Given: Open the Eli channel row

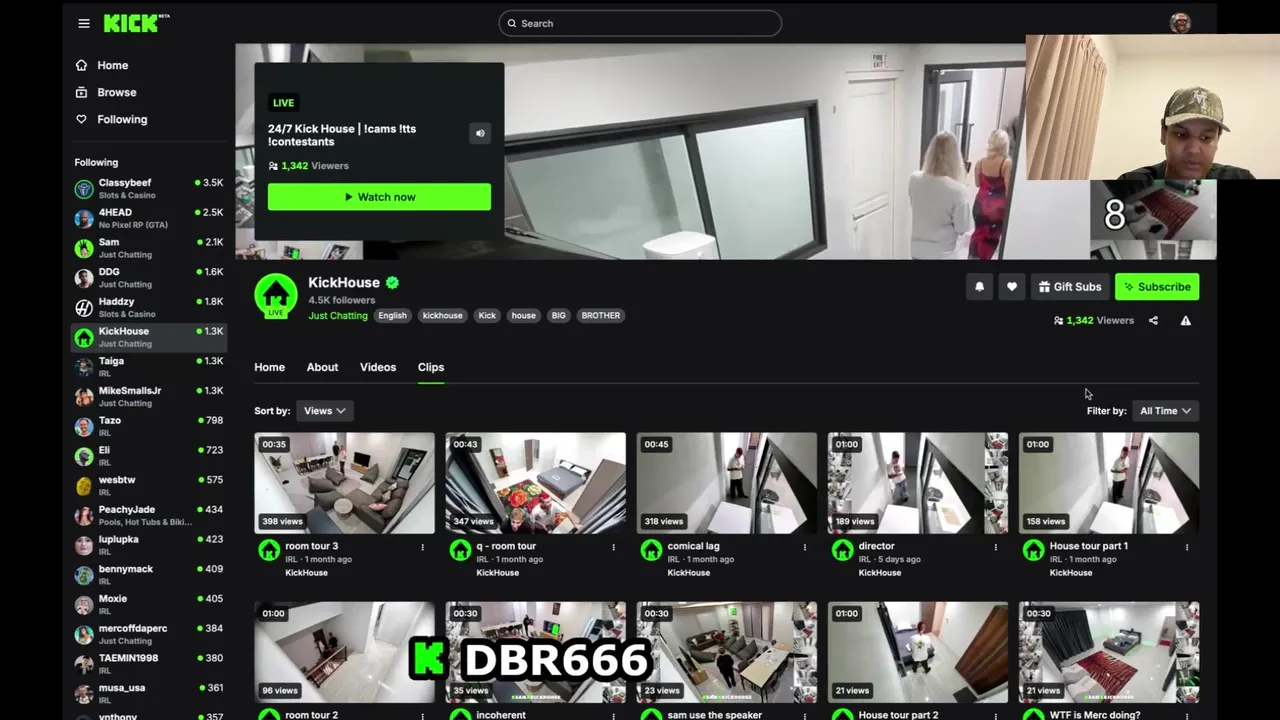Looking at the screenshot, I should 149,456.
